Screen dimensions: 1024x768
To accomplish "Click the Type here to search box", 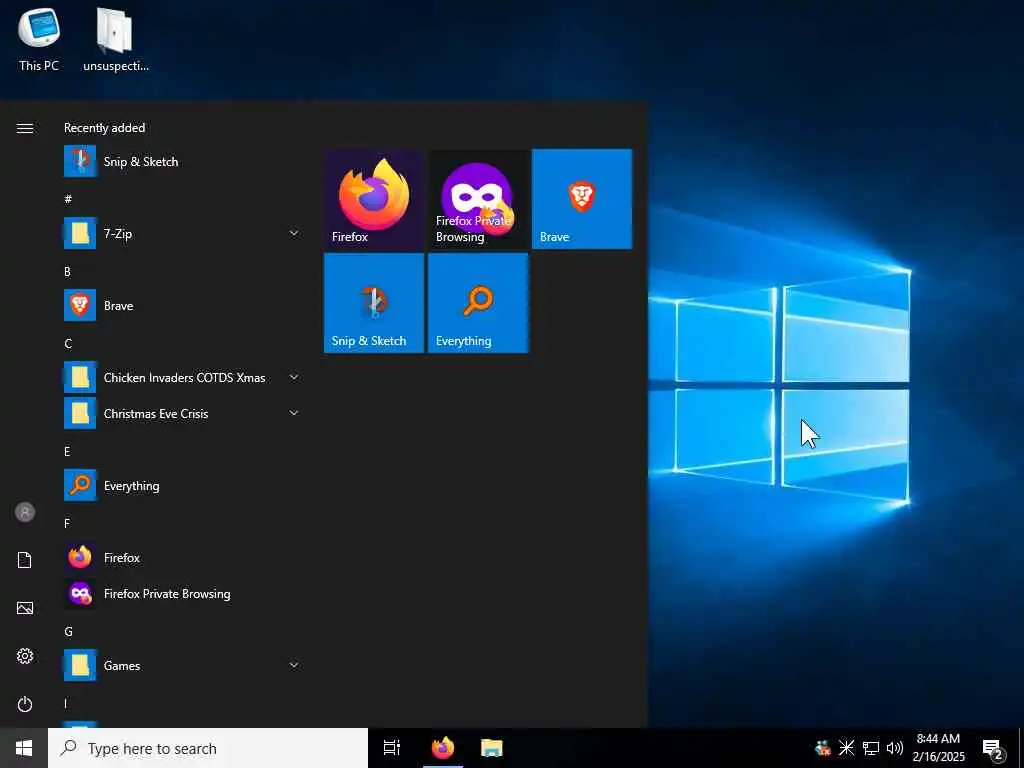I will coord(208,748).
